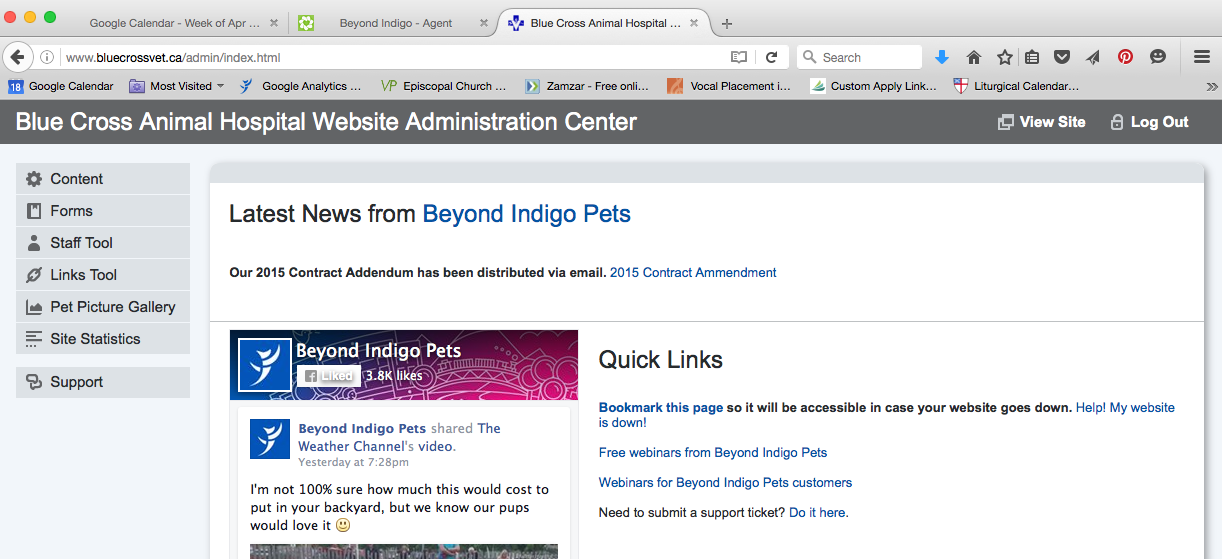Screen dimensions: 1222x559
Task: Bookmark this page with the star icon
Action: [1004, 58]
